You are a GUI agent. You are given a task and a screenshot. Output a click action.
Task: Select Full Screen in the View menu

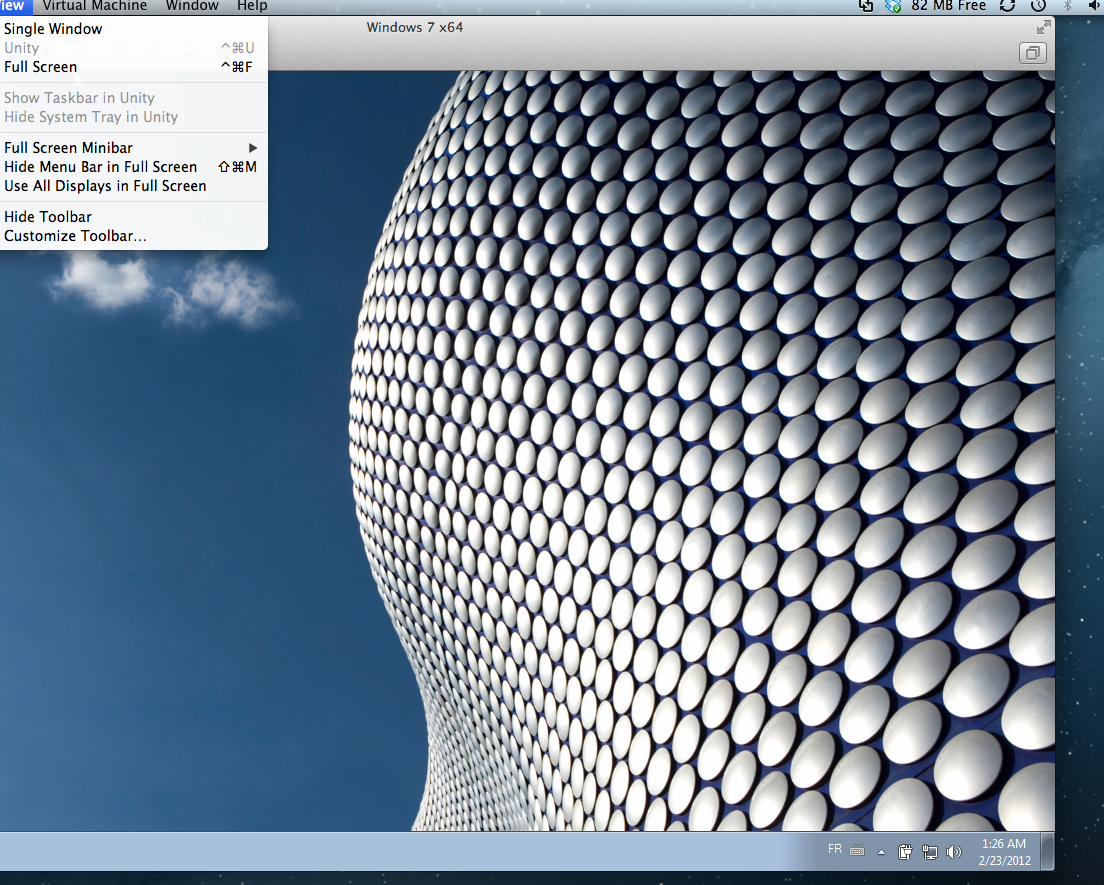(134, 67)
